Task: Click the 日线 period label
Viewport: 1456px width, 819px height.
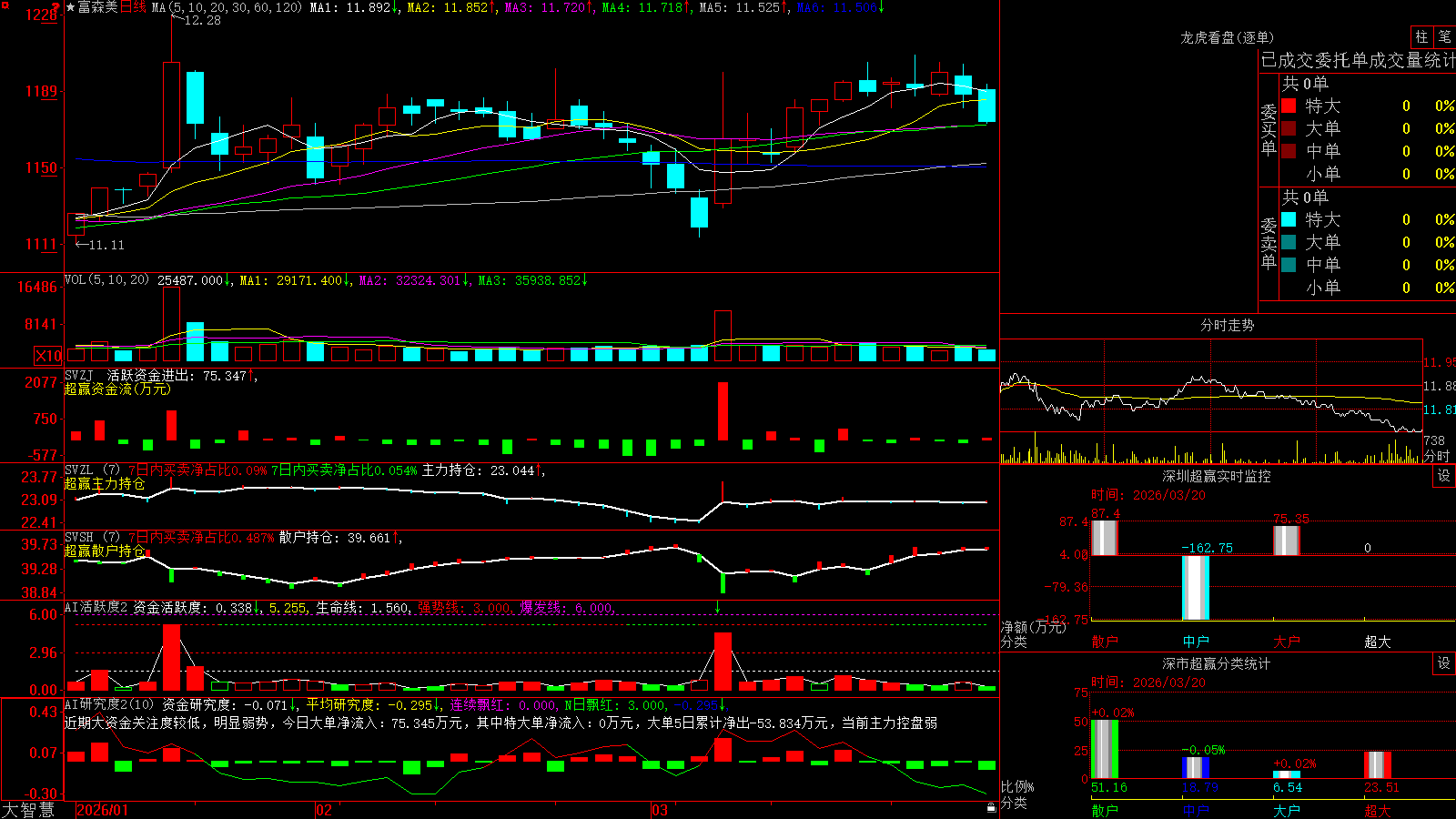Action: coord(133,7)
